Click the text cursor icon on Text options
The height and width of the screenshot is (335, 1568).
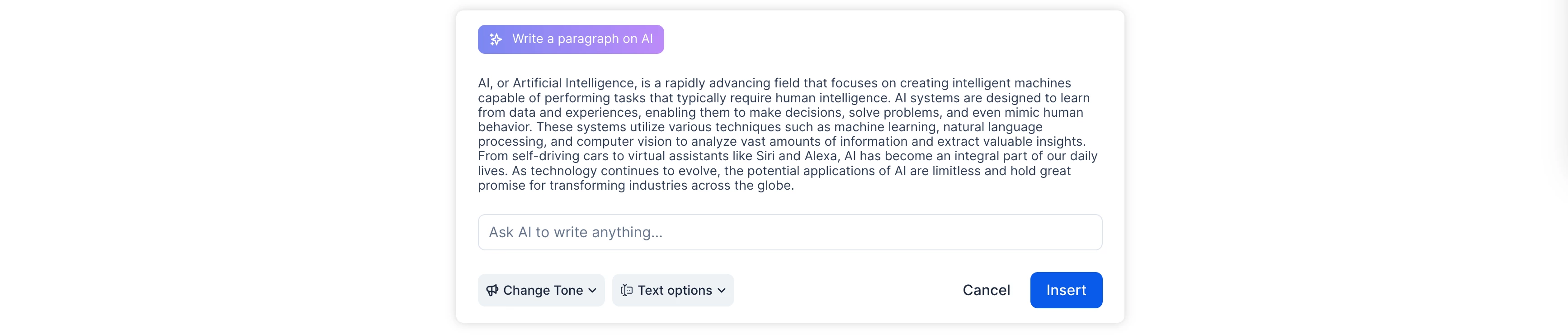626,291
